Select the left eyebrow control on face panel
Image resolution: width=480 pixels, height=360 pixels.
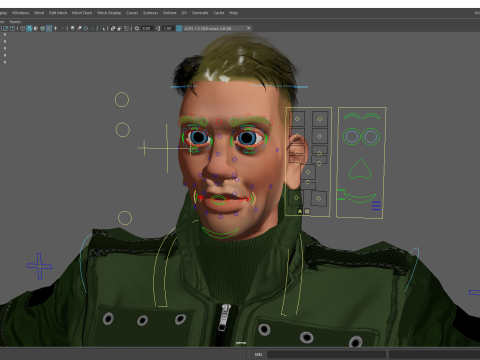[353, 116]
